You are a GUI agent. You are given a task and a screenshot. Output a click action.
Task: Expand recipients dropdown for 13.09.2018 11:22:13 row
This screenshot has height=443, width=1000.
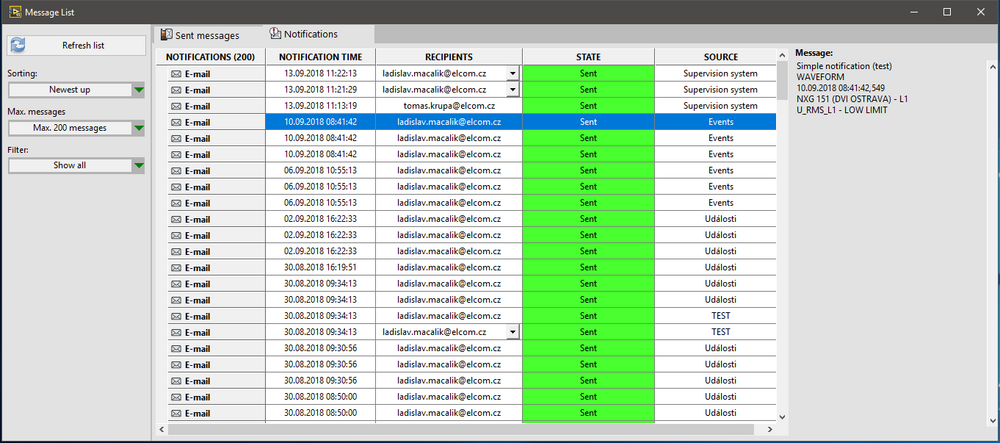513,73
